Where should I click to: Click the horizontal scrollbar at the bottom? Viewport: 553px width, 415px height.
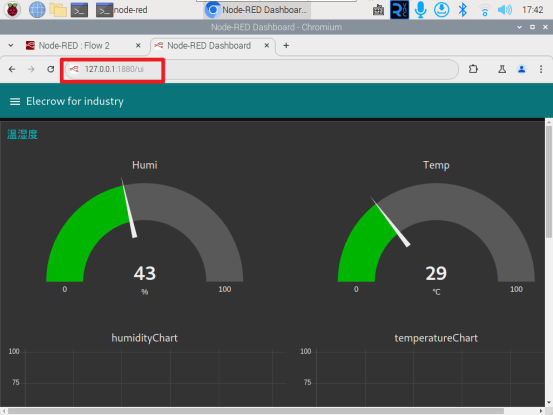[x=256, y=411]
